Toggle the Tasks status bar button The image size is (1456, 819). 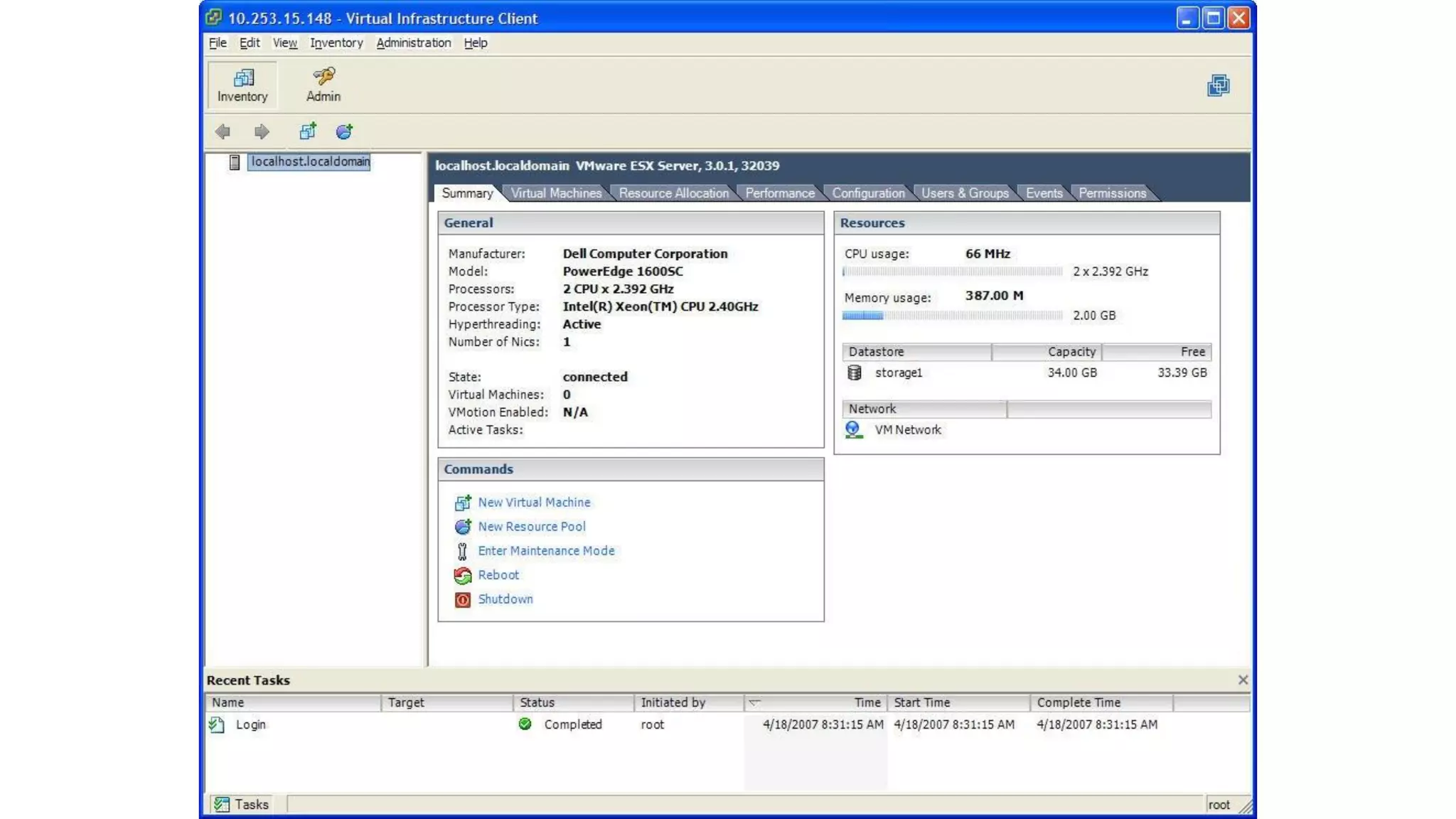242,804
